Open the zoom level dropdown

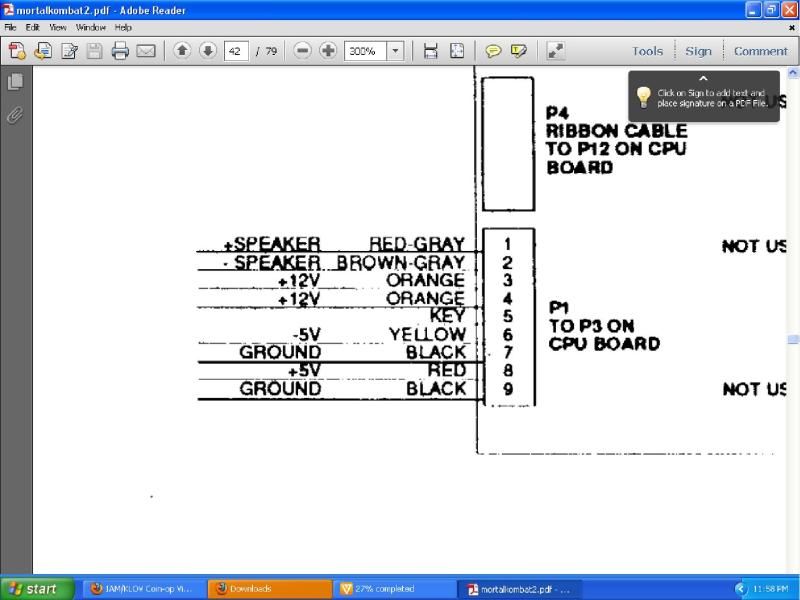[x=395, y=51]
